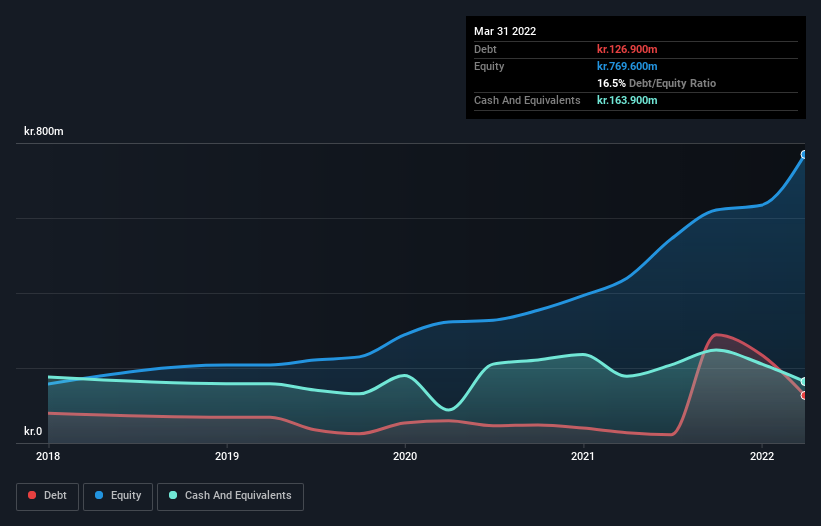Click the 16.5% Debt/Equity Ratio text
The image size is (821, 526).
pos(656,83)
